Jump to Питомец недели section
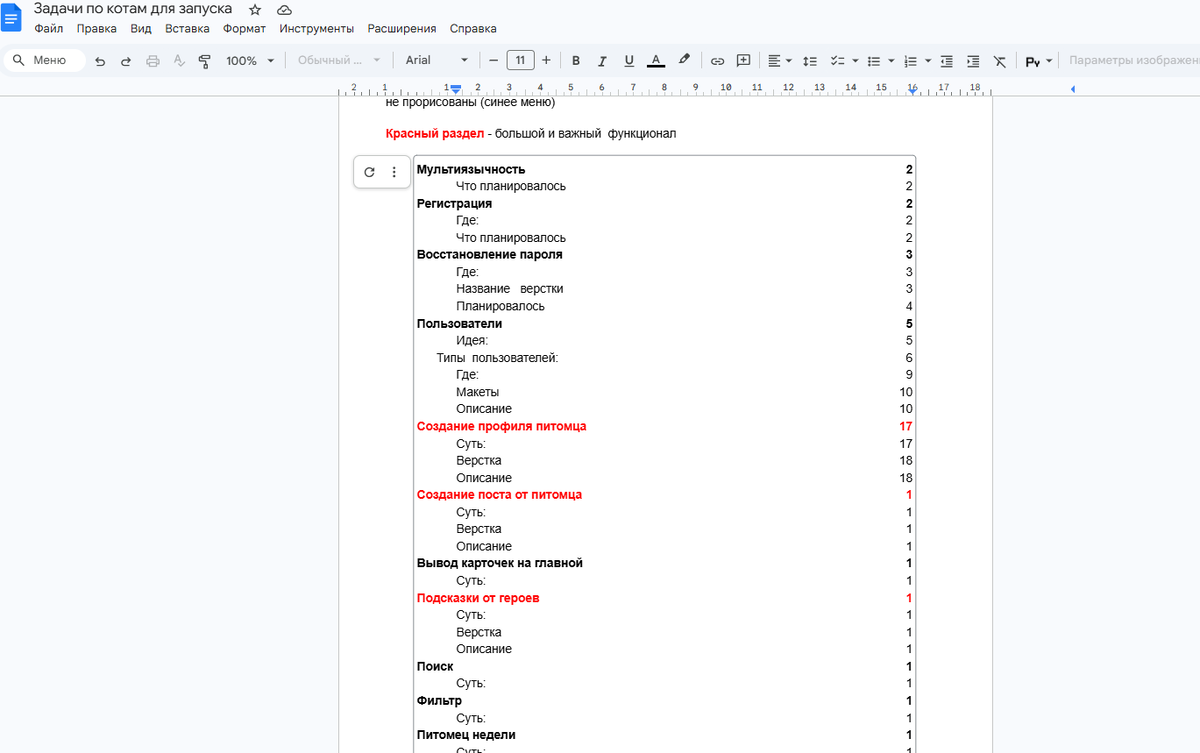 [466, 736]
